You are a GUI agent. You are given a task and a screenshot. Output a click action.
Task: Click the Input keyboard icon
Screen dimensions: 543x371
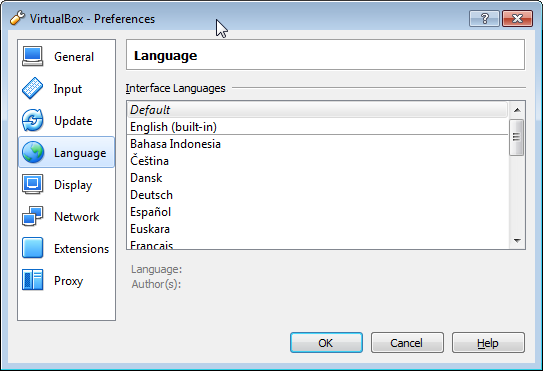coord(33,88)
